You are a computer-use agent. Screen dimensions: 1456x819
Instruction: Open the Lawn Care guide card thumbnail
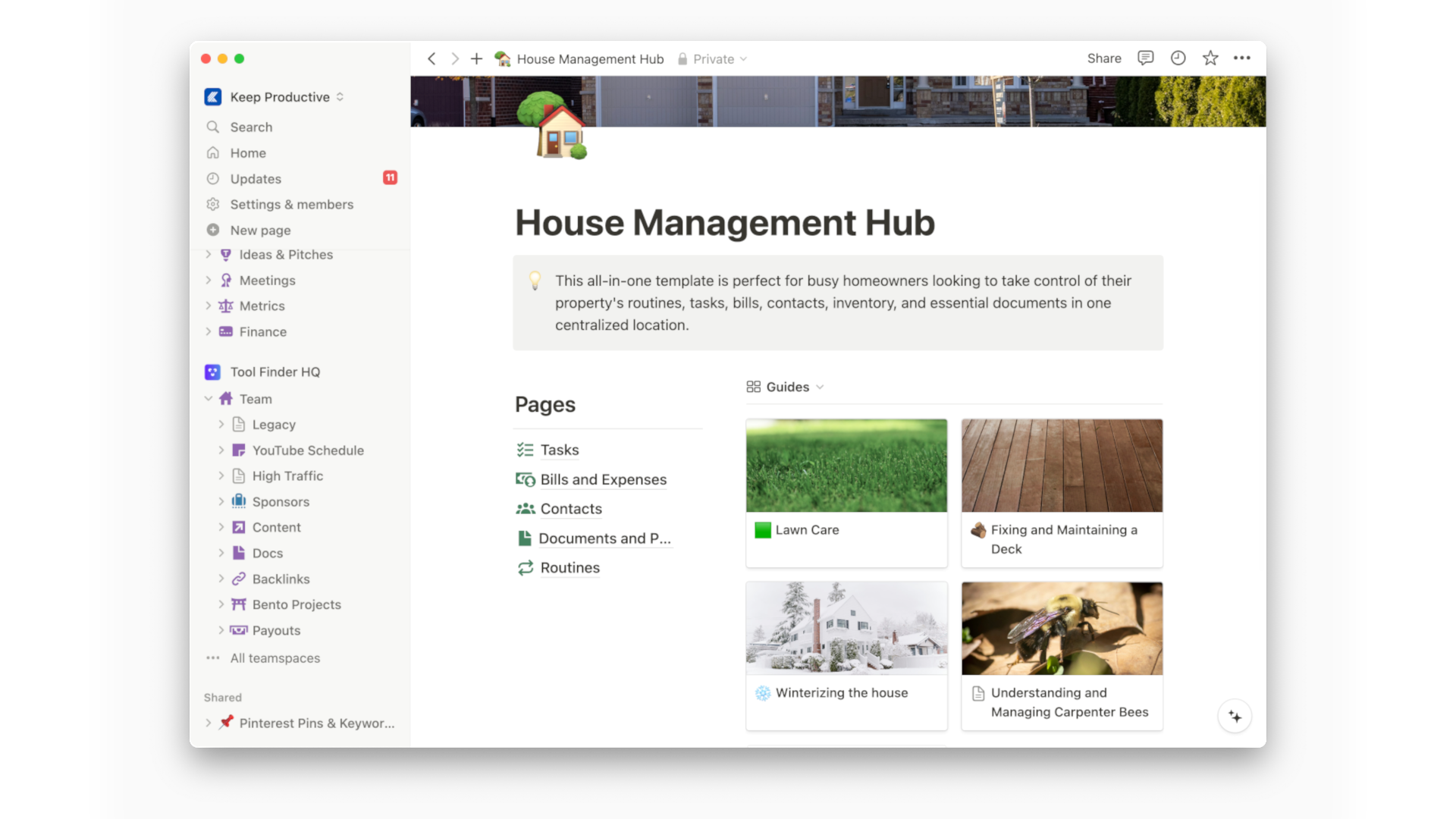point(846,466)
